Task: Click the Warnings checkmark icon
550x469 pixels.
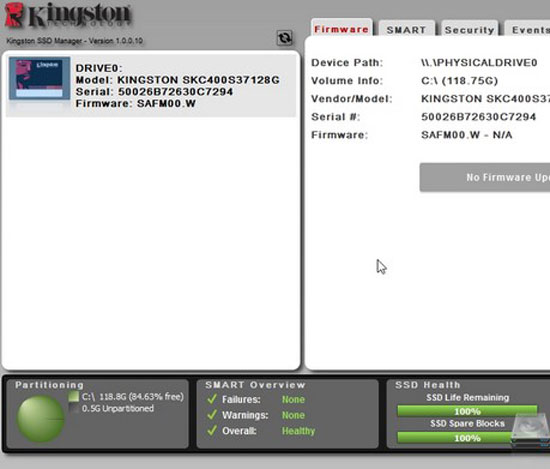Action: coord(212,415)
